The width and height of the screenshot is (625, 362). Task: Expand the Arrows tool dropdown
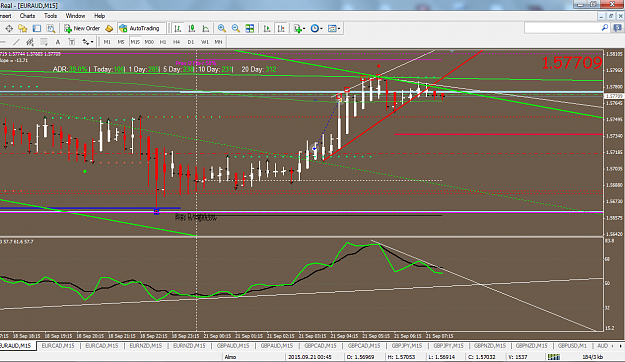pyautogui.click(x=92, y=42)
